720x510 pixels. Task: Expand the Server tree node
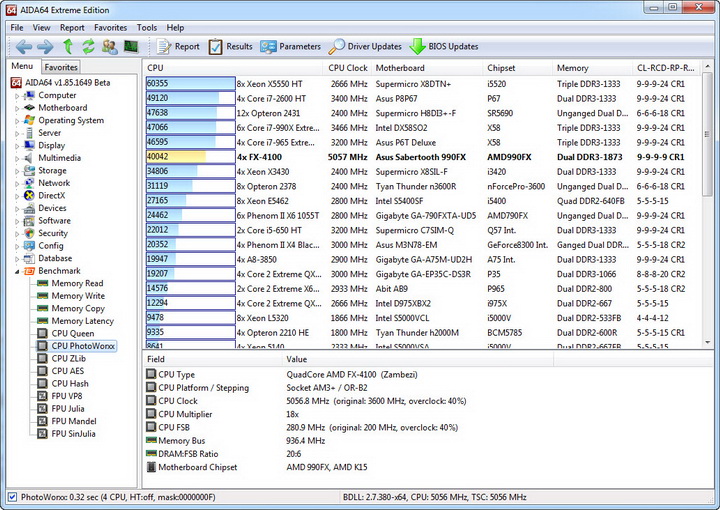click(x=17, y=134)
